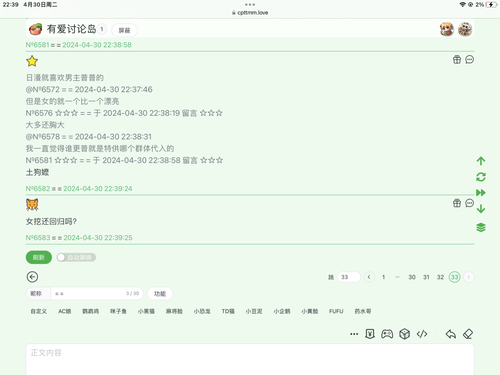Screen dimensions: 500x375
Task: Click the circled back arrow icon
Action: [32, 277]
